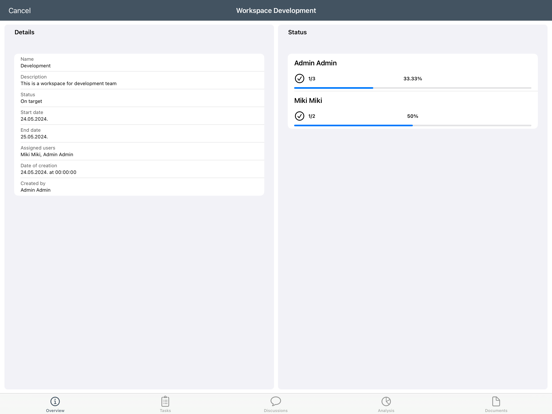The image size is (552, 414).
Task: Click Miki Miki's progress bar
Action: 413,125
